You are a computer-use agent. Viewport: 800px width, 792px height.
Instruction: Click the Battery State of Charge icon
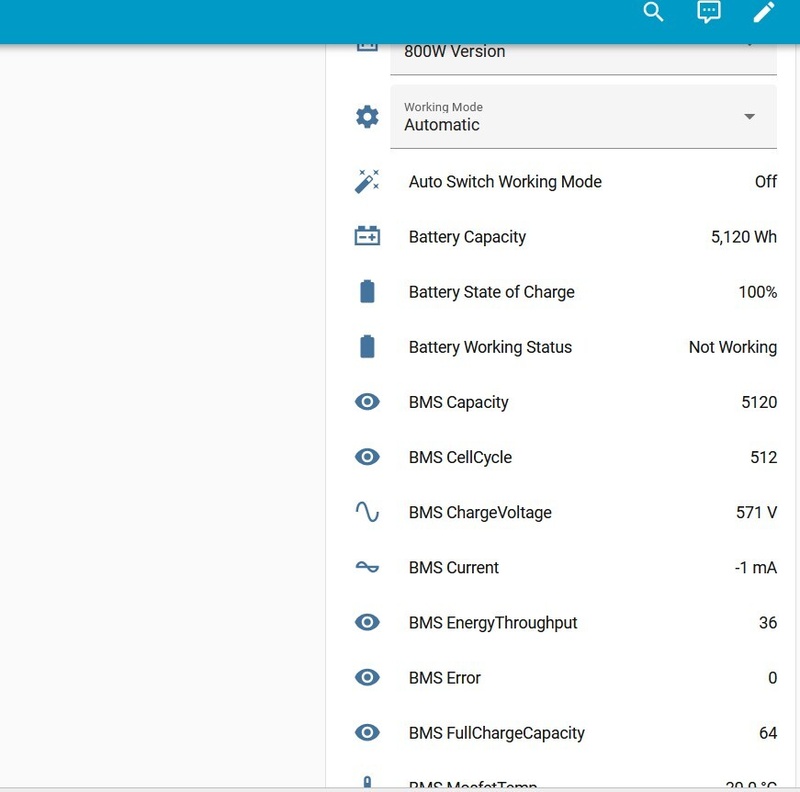(x=367, y=291)
